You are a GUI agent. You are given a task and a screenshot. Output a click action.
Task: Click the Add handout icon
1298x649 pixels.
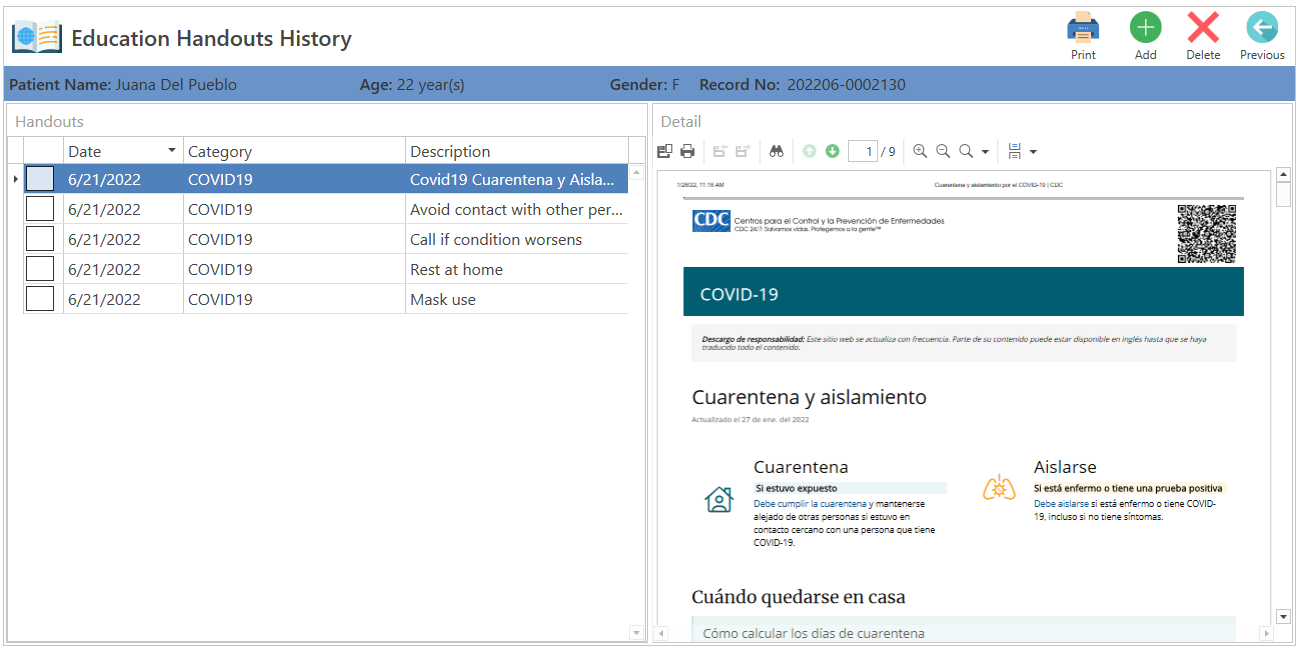[x=1145, y=28]
